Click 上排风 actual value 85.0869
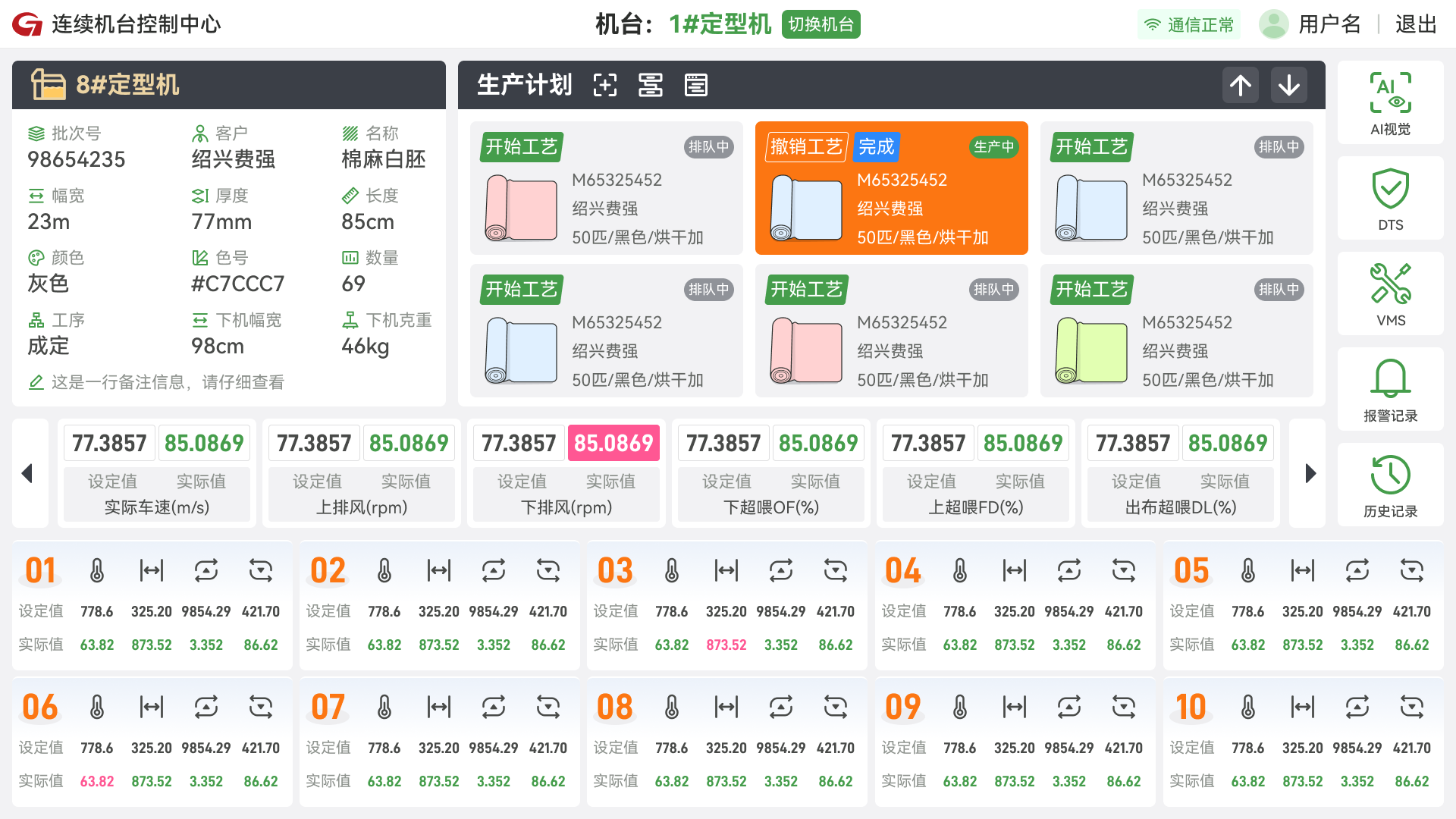Viewport: 1456px width, 819px height. (409, 443)
